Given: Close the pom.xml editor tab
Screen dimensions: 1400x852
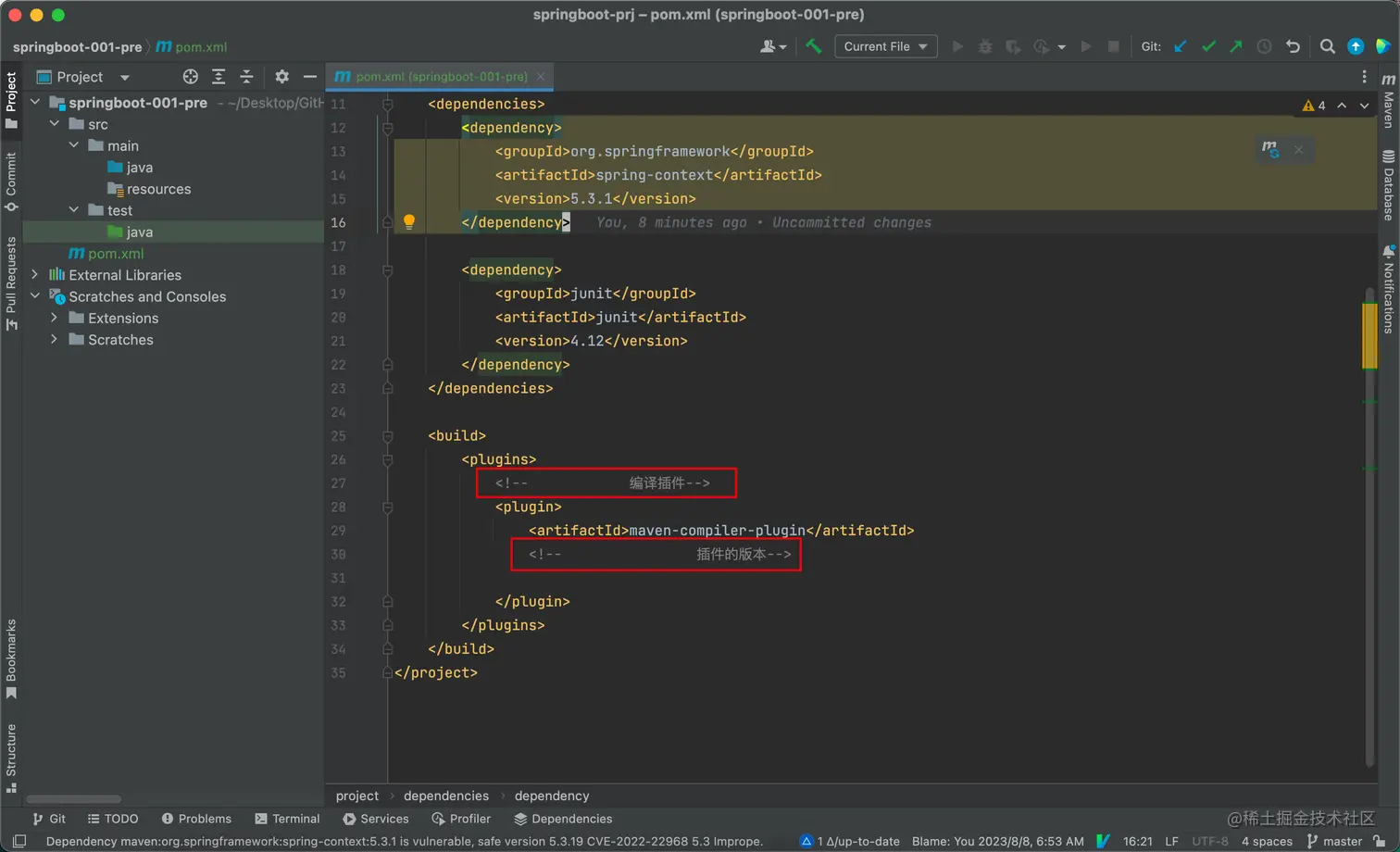Looking at the screenshot, I should point(541,77).
